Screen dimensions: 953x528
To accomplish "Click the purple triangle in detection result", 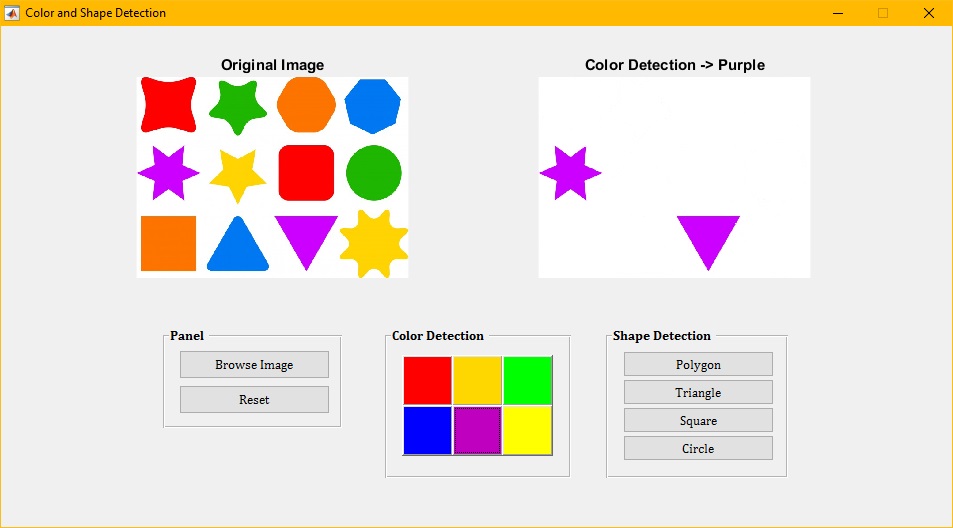I will pos(708,238).
